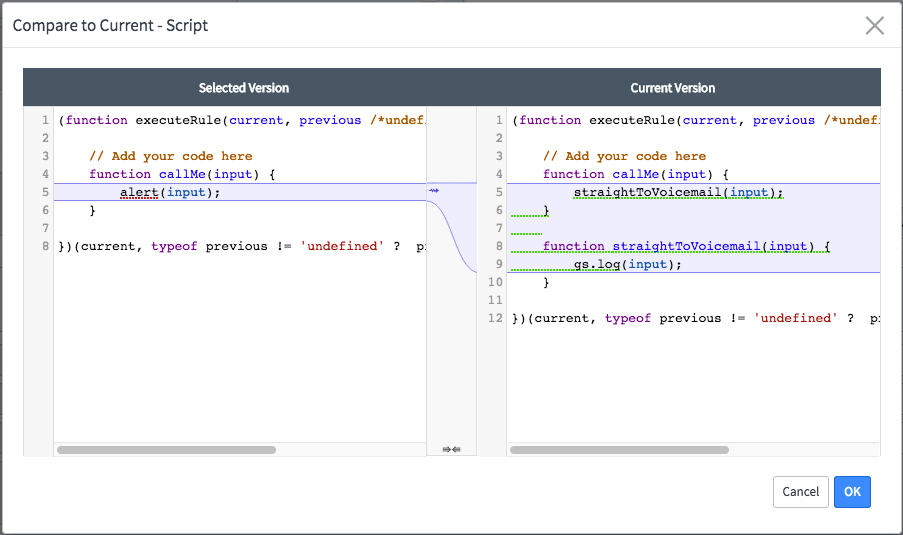Image resolution: width=903 pixels, height=535 pixels.
Task: Click line 8 closing statement in Selected Version
Action: pos(242,246)
